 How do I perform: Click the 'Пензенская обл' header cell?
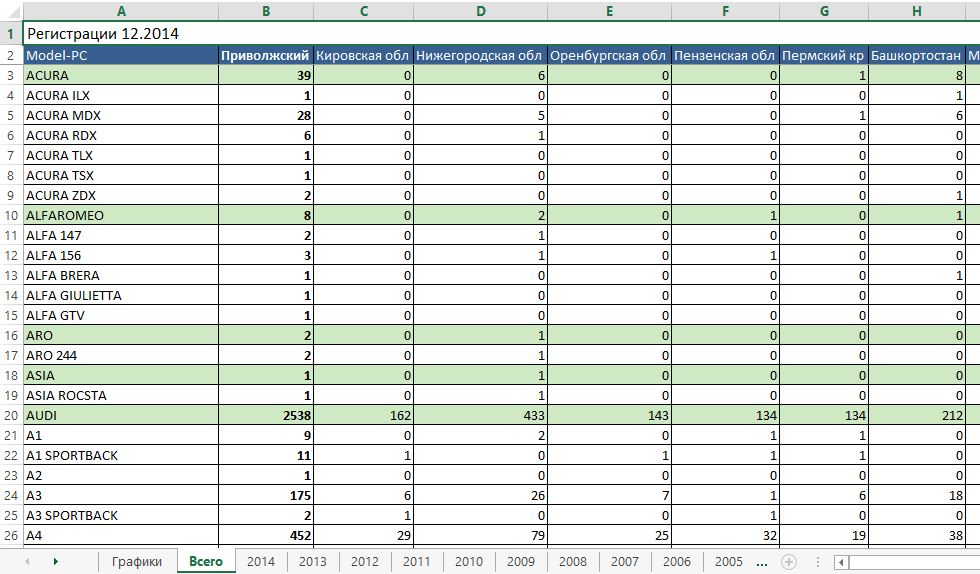click(725, 55)
